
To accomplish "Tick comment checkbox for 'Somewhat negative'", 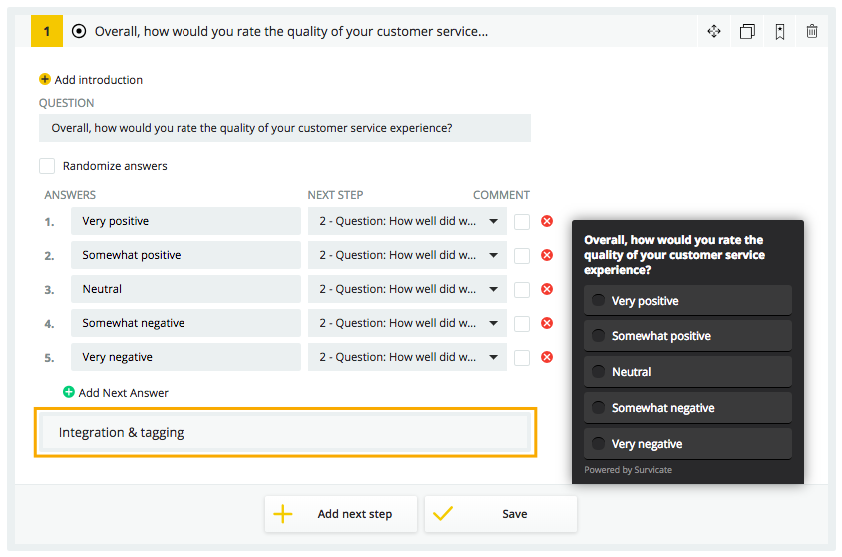I will pyautogui.click(x=522, y=323).
